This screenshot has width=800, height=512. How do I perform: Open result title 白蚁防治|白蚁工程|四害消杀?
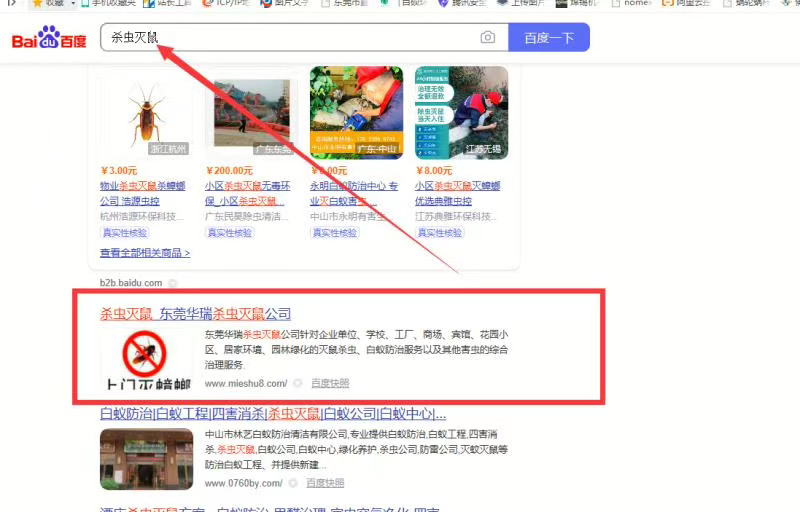point(273,414)
